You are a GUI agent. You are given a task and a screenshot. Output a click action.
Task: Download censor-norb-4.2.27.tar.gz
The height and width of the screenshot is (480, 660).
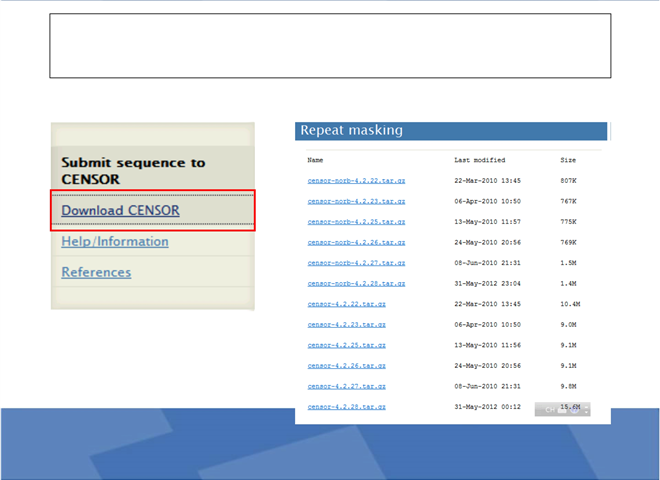coord(356,263)
